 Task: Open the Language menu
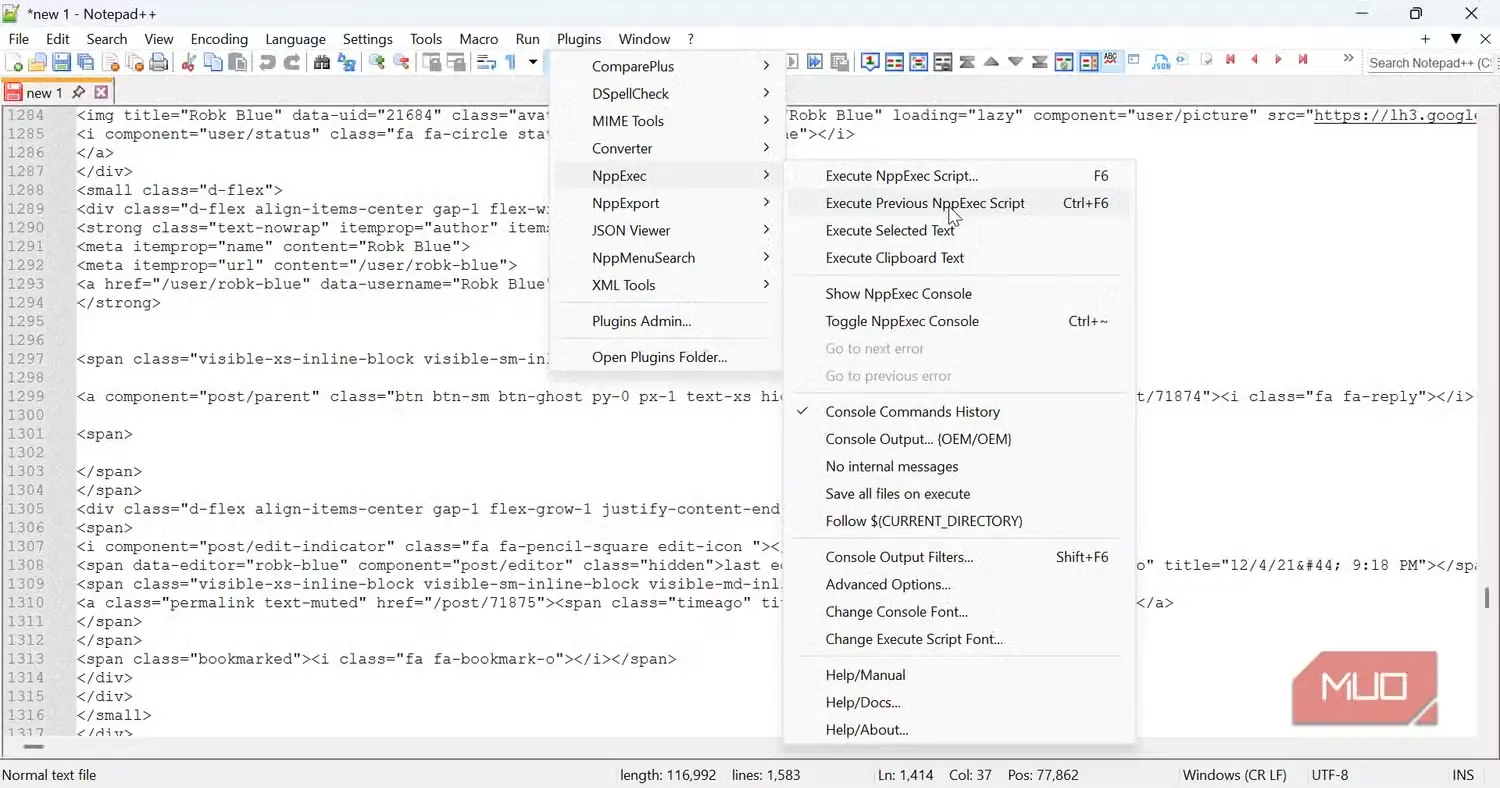tap(295, 39)
